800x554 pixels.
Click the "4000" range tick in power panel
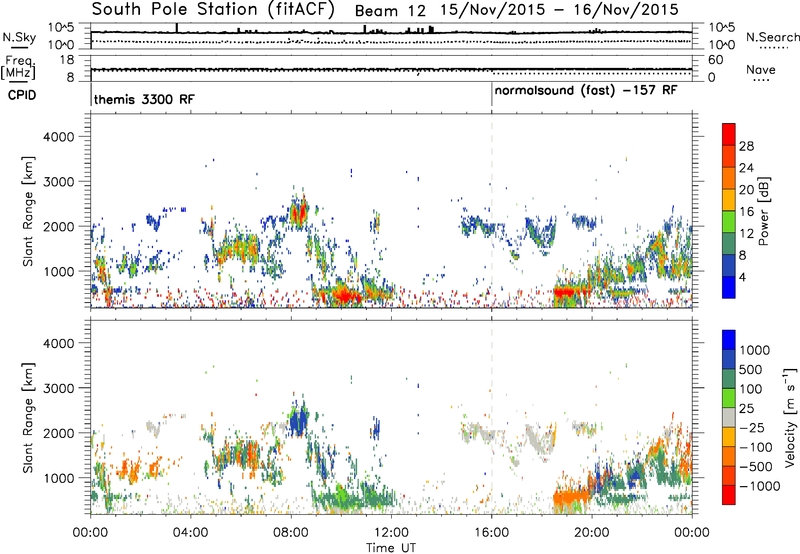[x=58, y=137]
